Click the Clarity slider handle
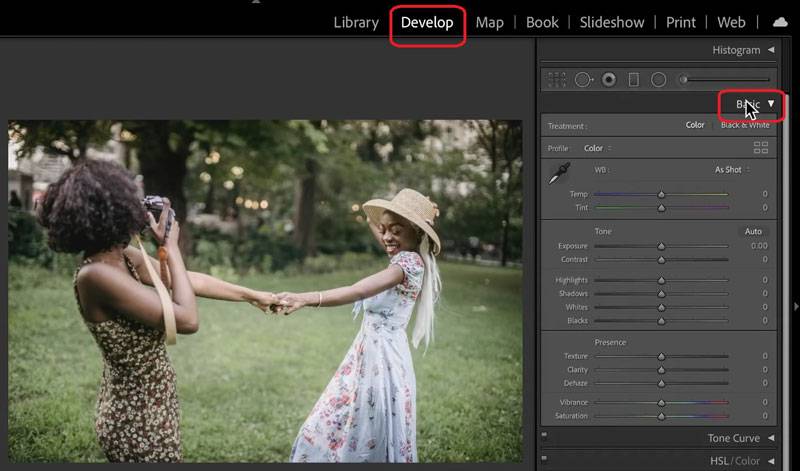 pyautogui.click(x=661, y=370)
